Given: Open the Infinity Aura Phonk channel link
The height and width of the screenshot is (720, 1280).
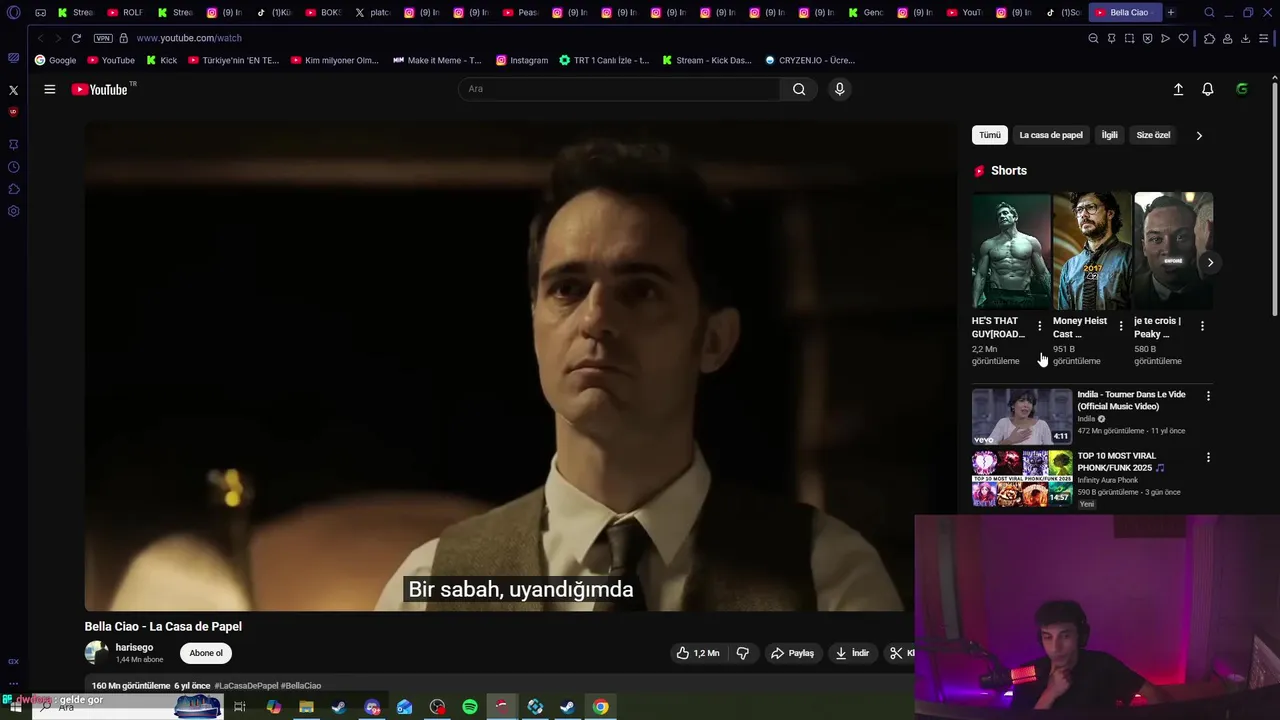Looking at the screenshot, I should 1107,480.
